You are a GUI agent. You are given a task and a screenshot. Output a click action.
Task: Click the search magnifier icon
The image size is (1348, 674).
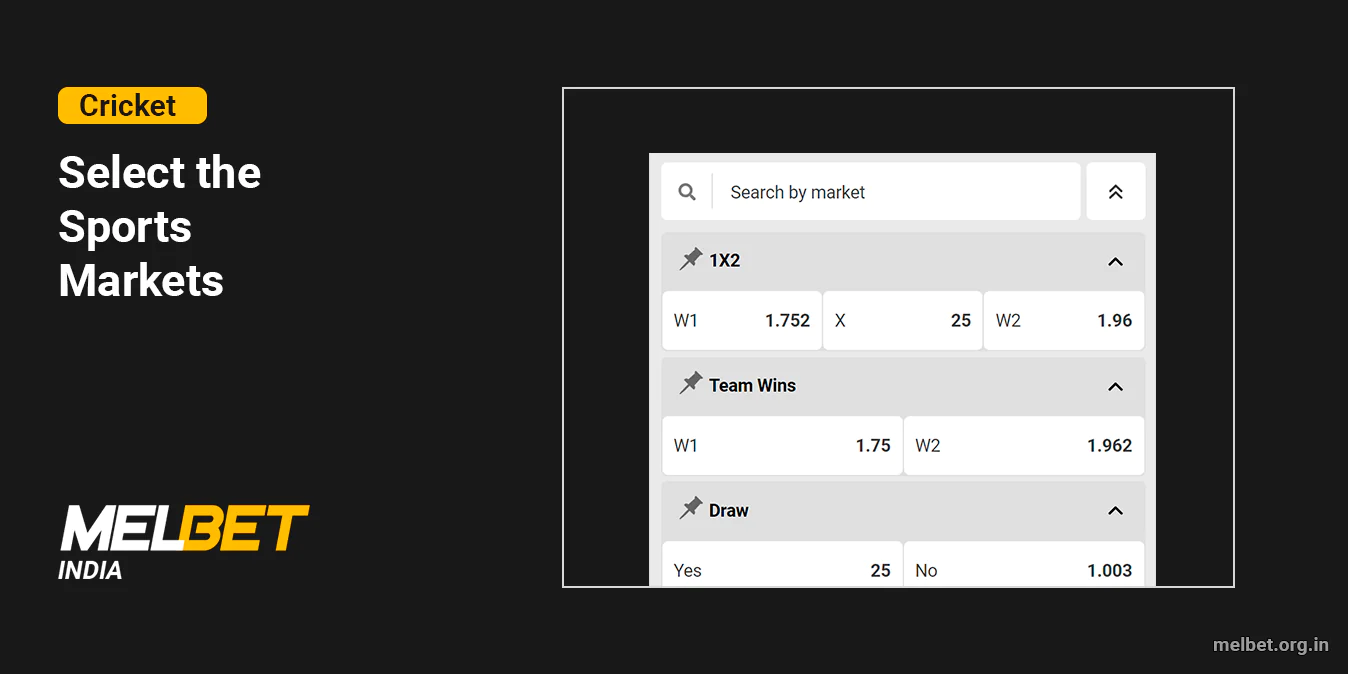[686, 191]
